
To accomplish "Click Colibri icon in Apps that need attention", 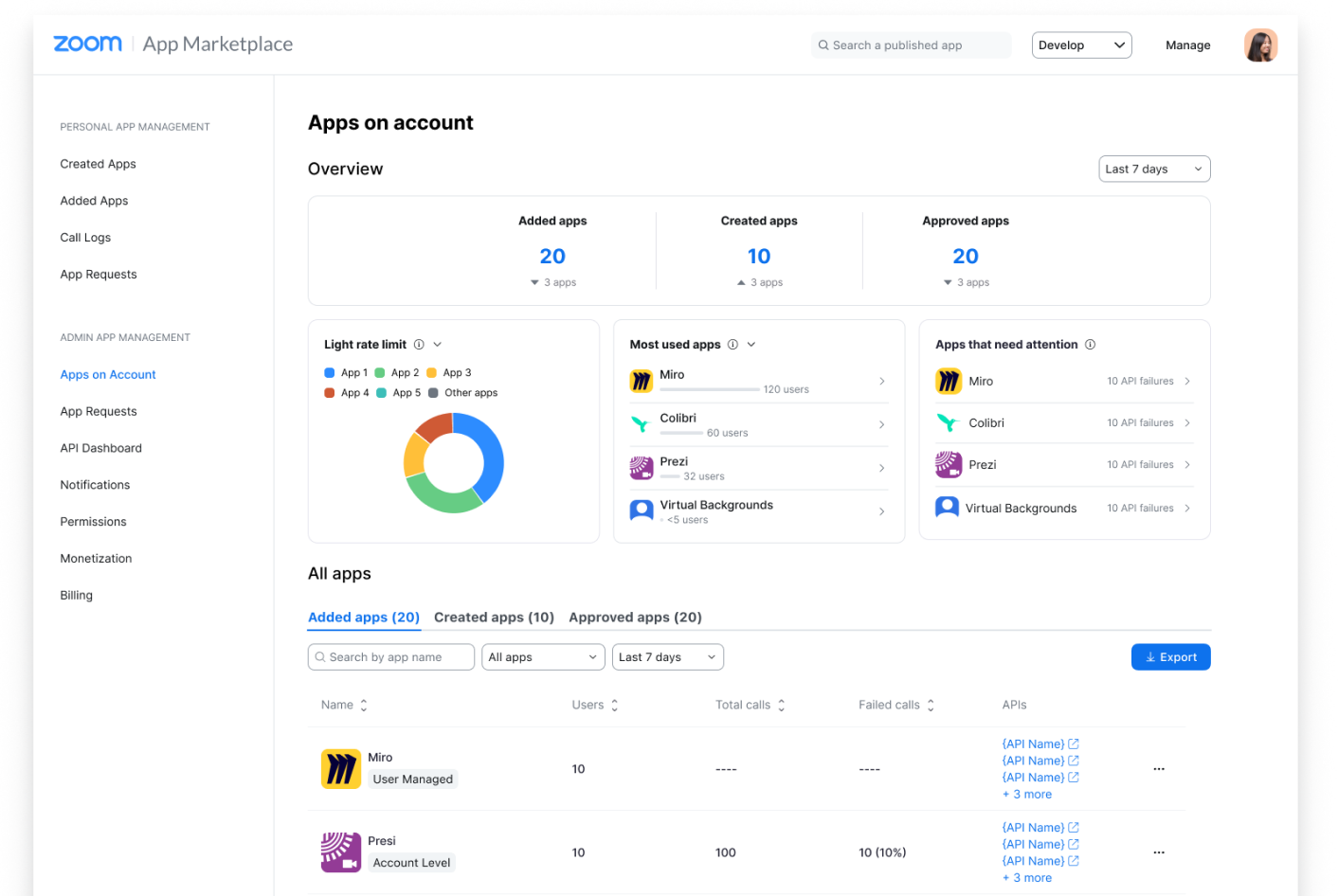I will (949, 422).
